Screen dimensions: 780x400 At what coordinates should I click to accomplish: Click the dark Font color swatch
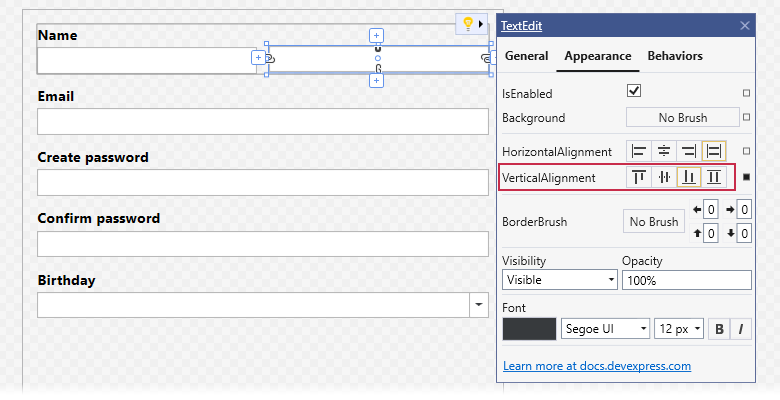(x=529, y=329)
